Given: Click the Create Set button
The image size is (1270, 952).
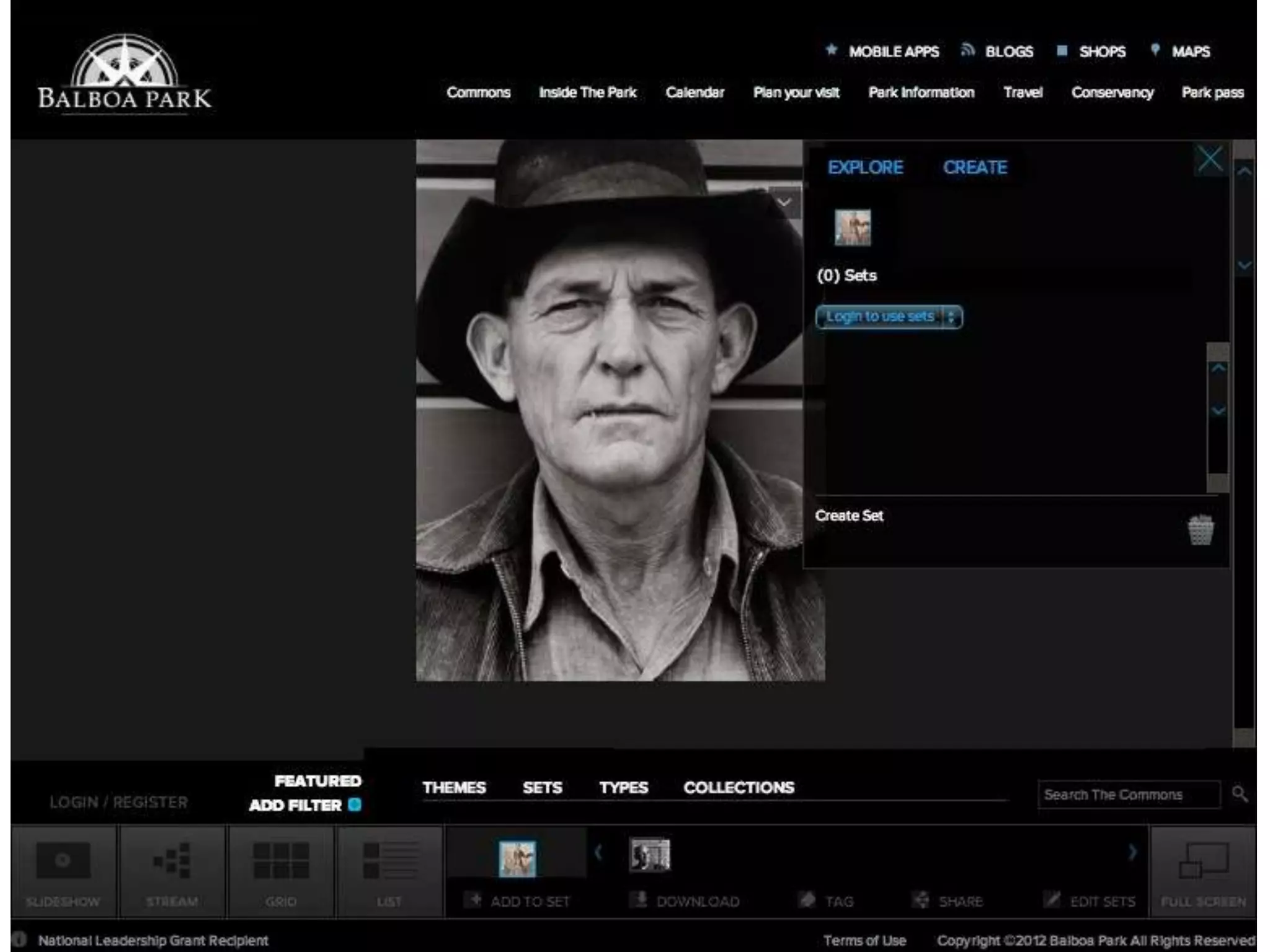Looking at the screenshot, I should pos(848,516).
